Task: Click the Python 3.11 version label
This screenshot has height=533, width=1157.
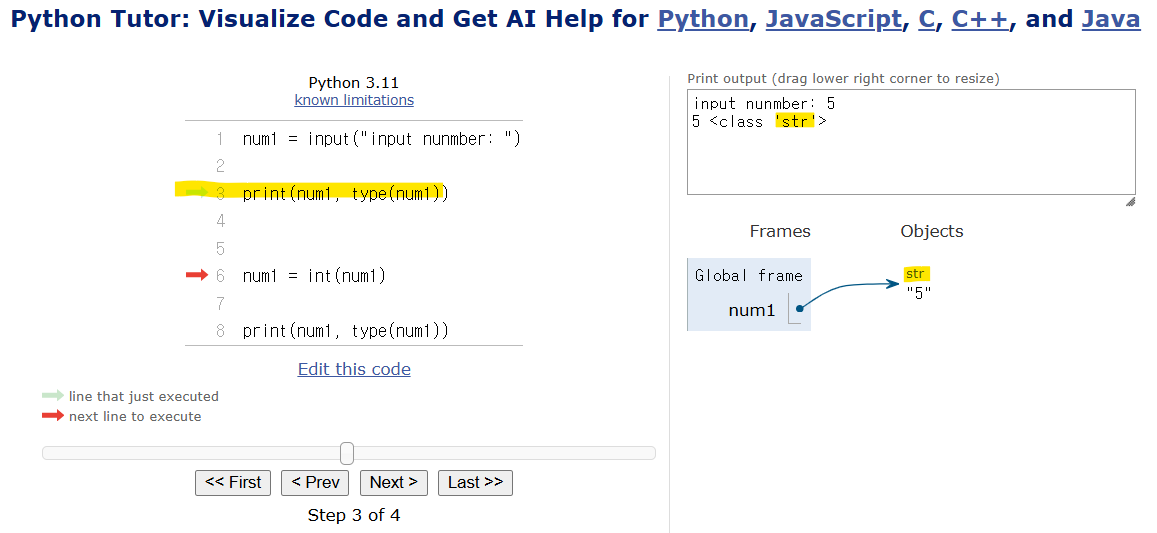Action: tap(353, 83)
